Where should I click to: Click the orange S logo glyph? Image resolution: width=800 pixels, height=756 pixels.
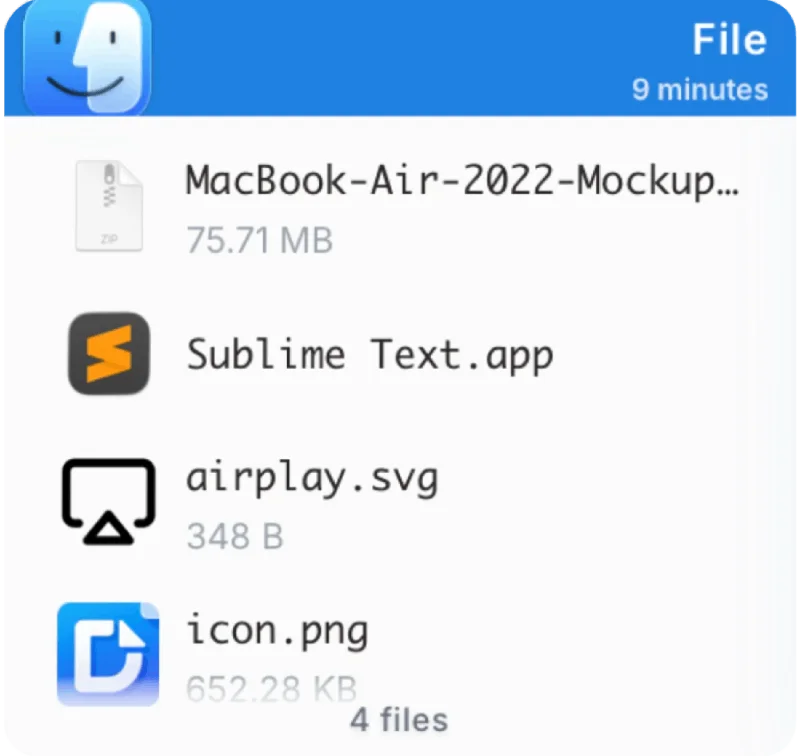tap(109, 354)
